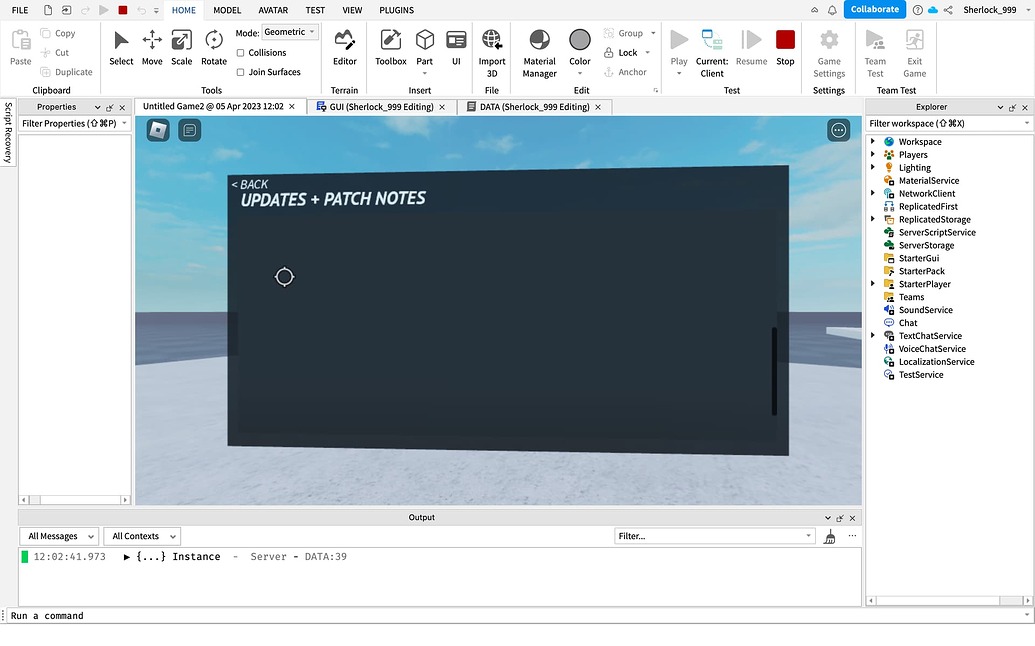Screen dimensions: 1035x646
Task: Enable the Join Surfaces checkbox
Action: click(240, 72)
